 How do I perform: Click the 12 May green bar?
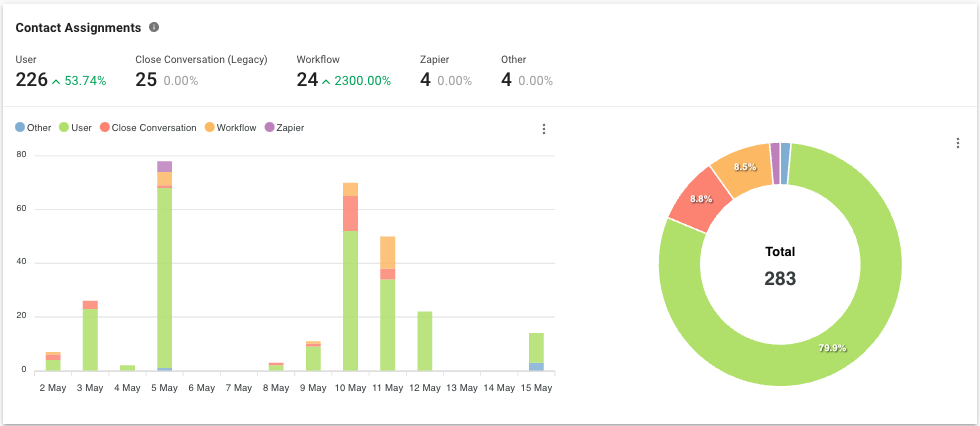pyautogui.click(x=424, y=341)
